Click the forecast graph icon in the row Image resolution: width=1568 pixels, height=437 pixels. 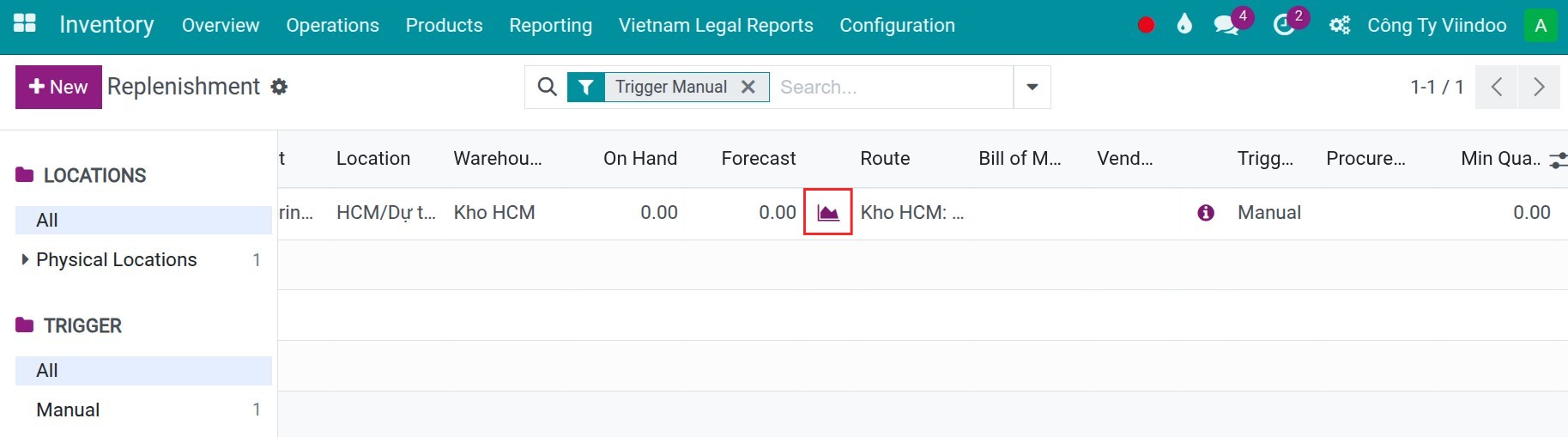(x=827, y=212)
